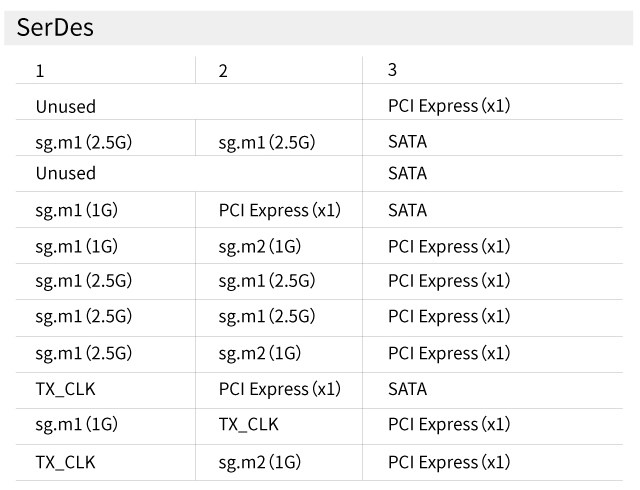Select column header 3

tap(392, 70)
